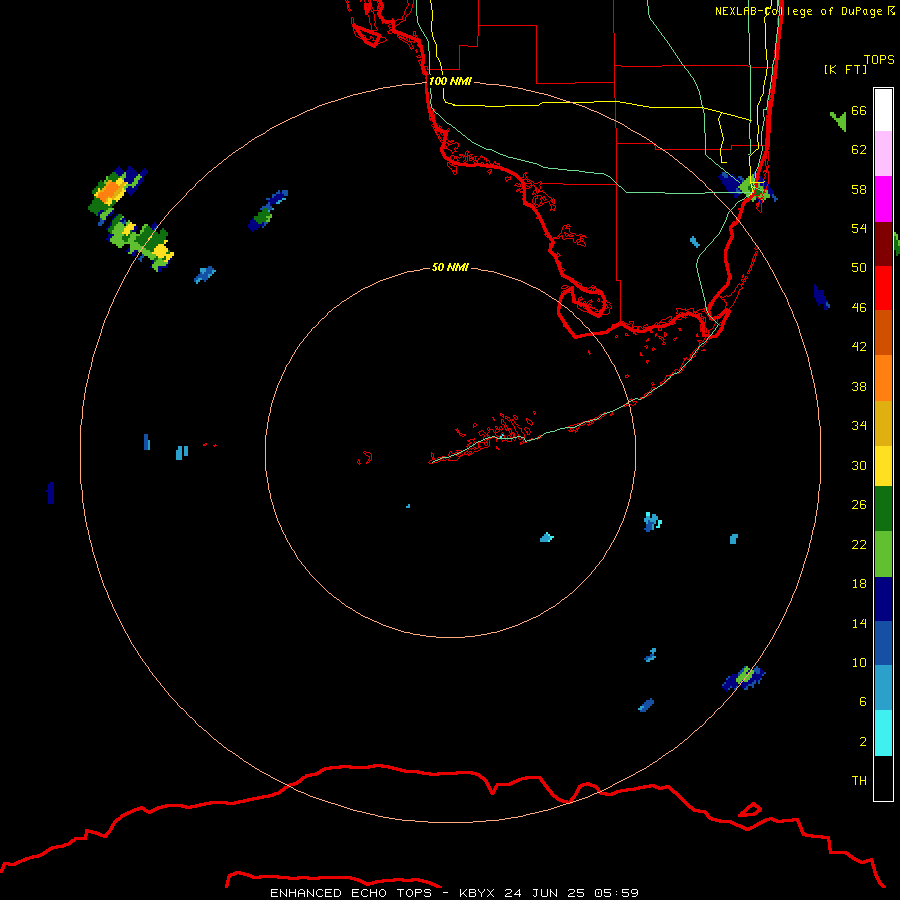Click the bright yellow legend swatch
Screen dimensions: 900x900
click(x=883, y=466)
